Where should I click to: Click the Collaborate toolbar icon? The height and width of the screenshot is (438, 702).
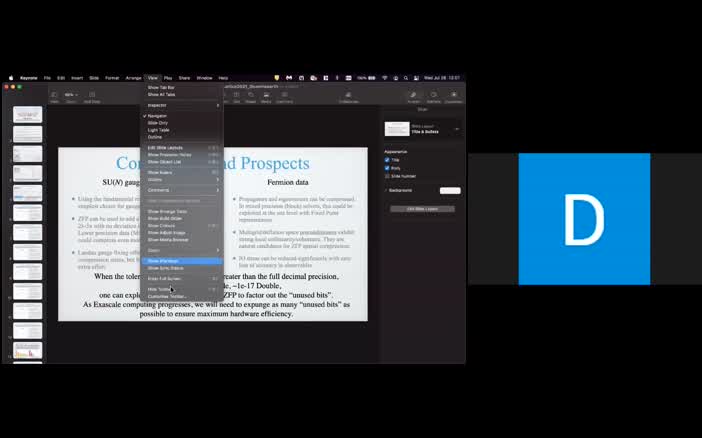point(348,95)
